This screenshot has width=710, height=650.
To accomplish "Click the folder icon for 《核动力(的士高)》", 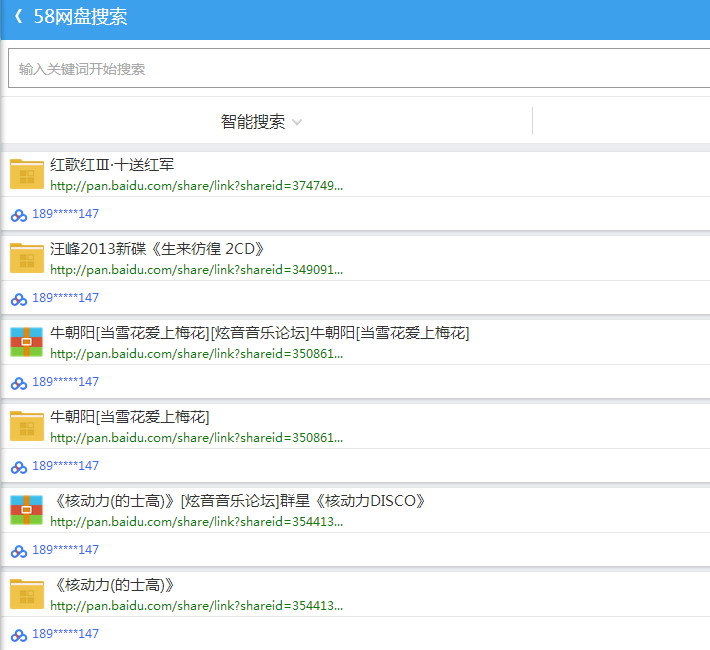I will tap(27, 594).
